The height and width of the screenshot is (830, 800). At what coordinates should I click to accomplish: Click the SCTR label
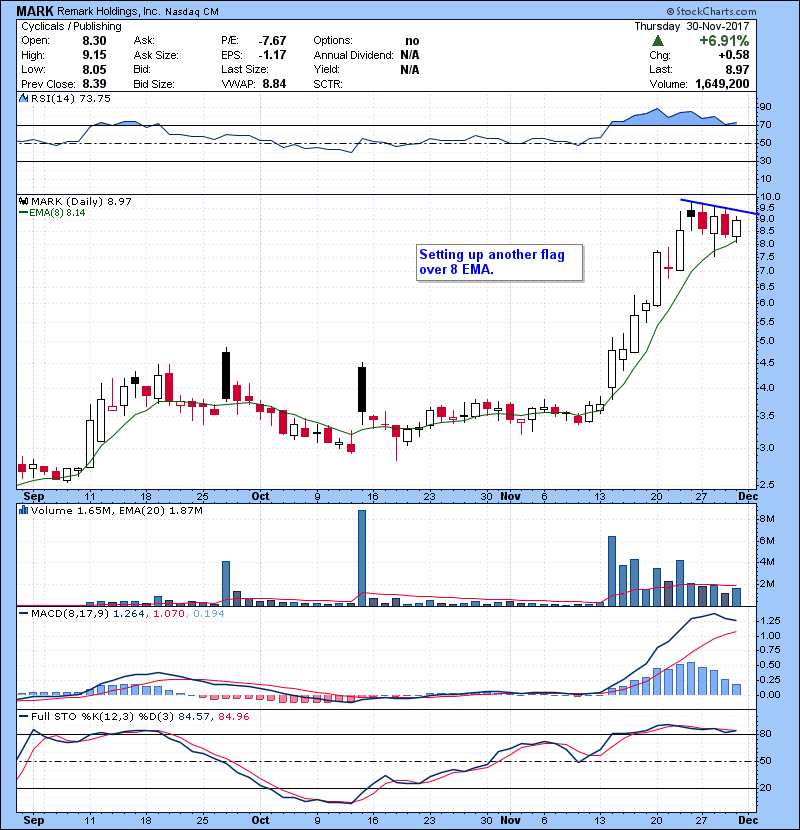(x=328, y=84)
